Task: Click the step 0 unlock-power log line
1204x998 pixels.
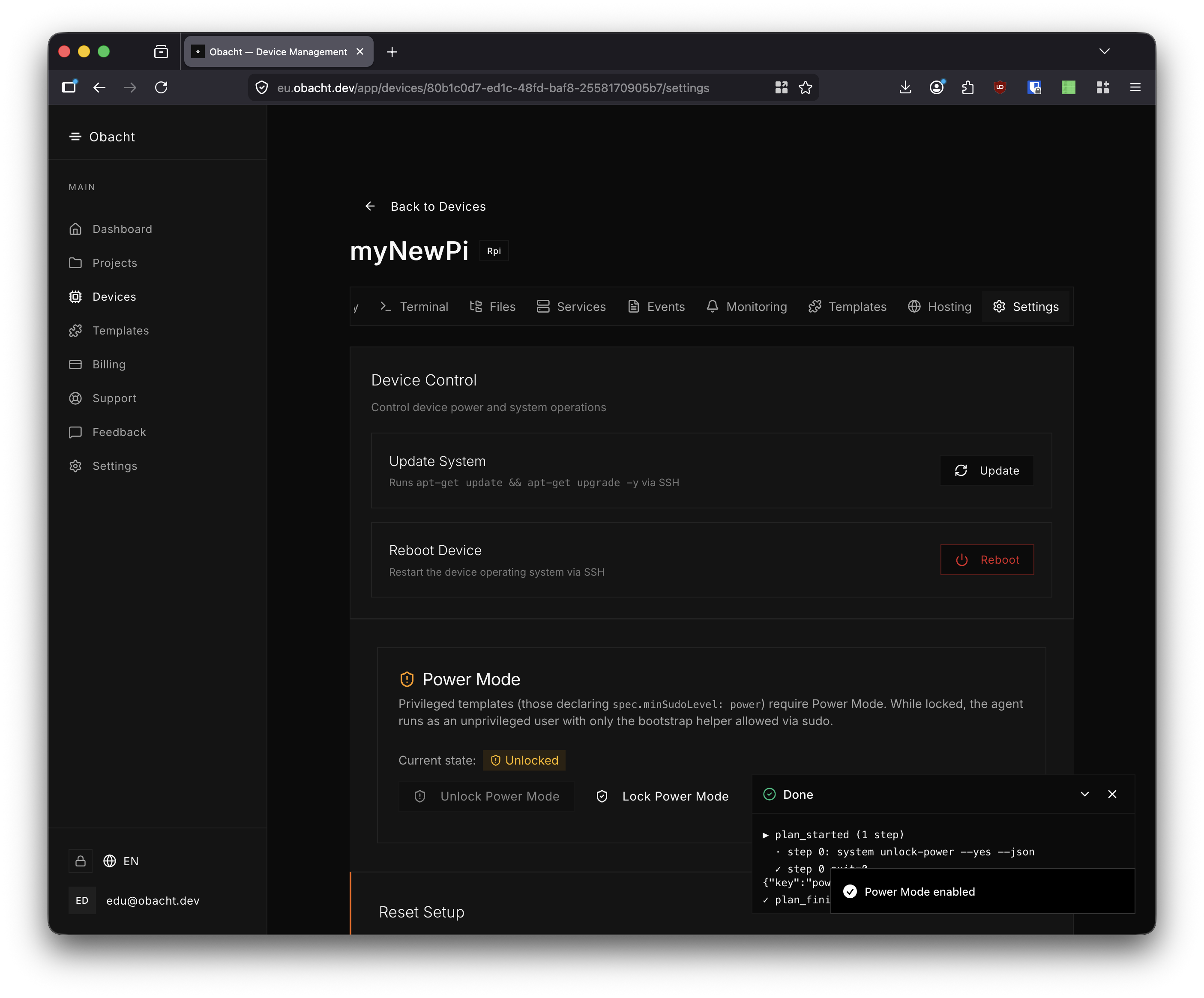Action: (905, 852)
